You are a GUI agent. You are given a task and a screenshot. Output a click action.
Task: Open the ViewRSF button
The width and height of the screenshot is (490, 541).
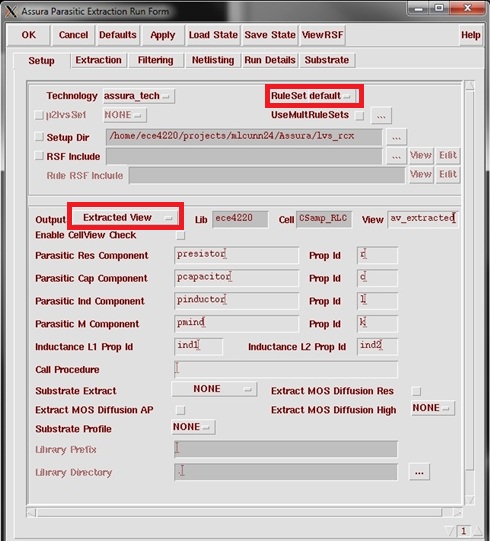tap(322, 35)
